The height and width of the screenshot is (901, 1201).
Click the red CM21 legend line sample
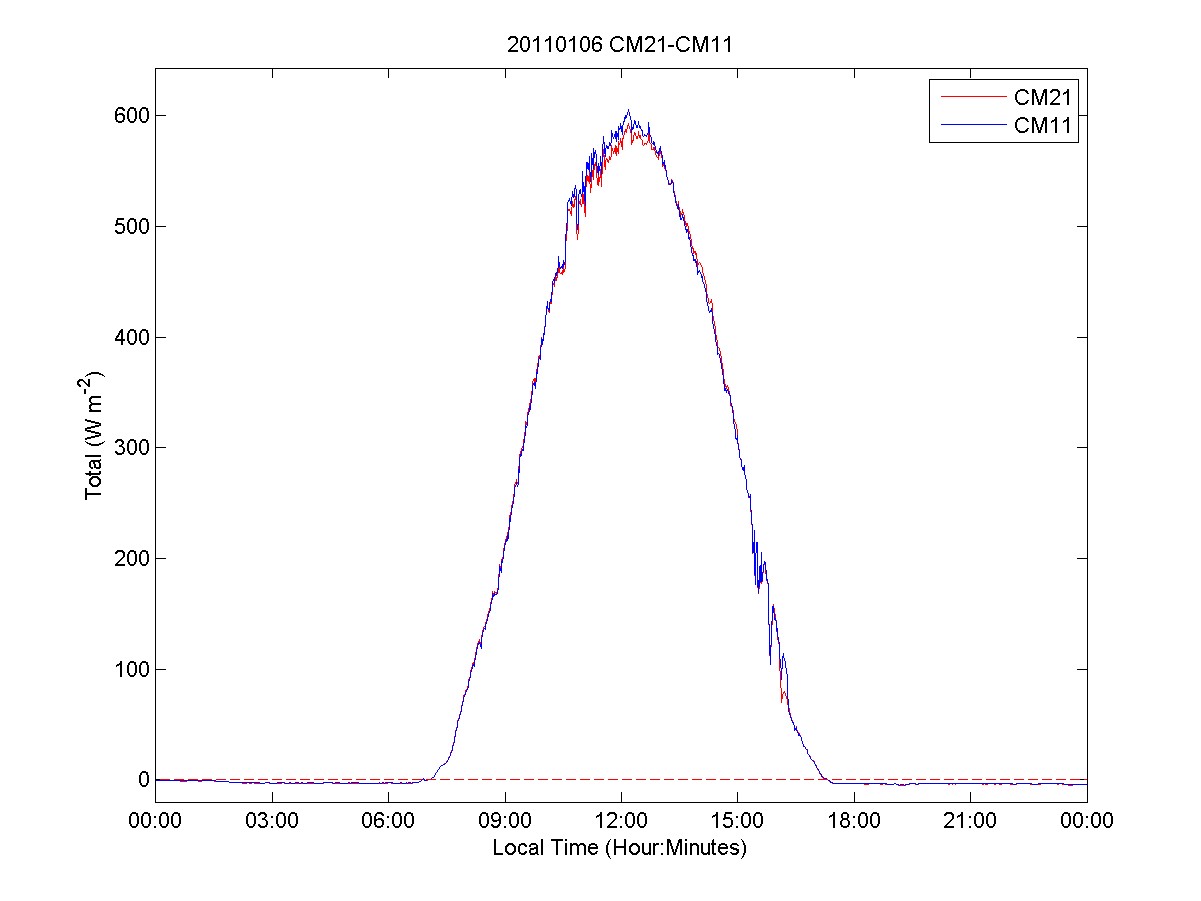(x=971, y=96)
